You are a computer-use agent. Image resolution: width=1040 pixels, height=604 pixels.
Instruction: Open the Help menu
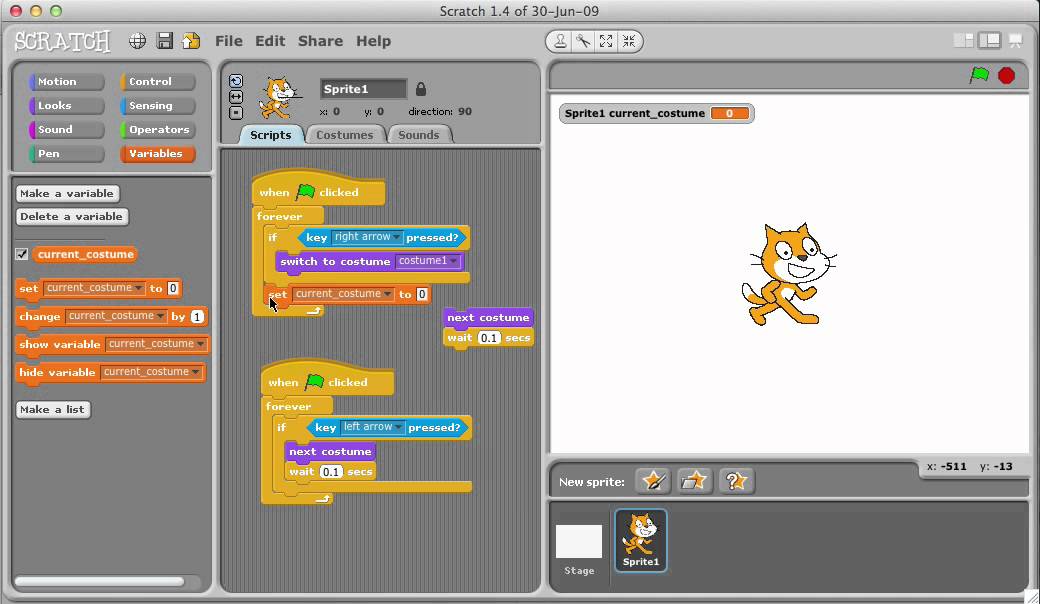click(x=373, y=41)
